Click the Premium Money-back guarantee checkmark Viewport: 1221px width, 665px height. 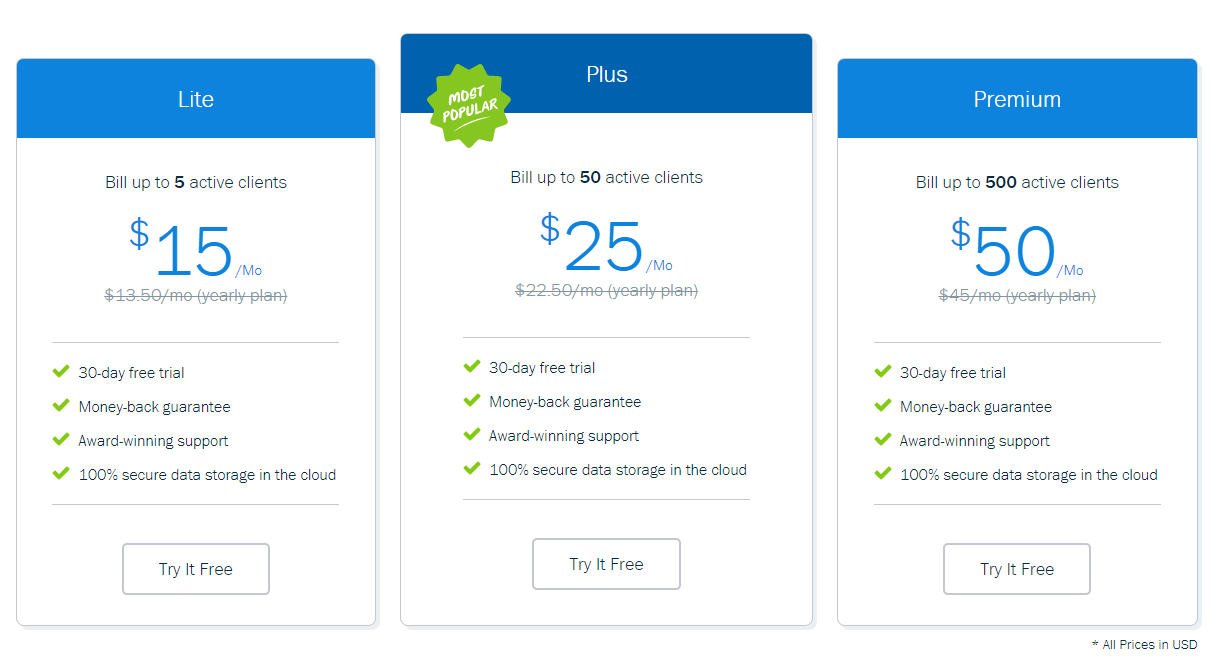click(882, 406)
